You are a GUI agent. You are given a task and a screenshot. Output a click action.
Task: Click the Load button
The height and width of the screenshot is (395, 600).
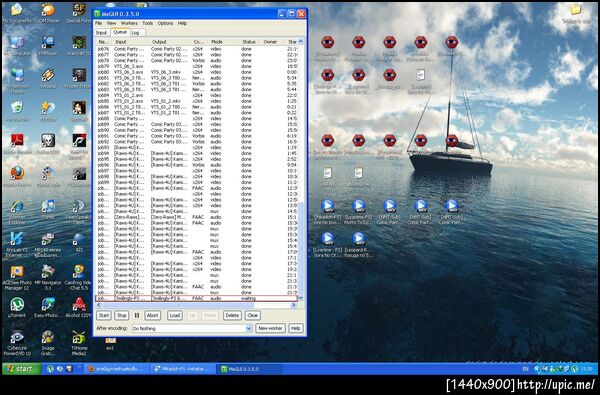coord(174,315)
